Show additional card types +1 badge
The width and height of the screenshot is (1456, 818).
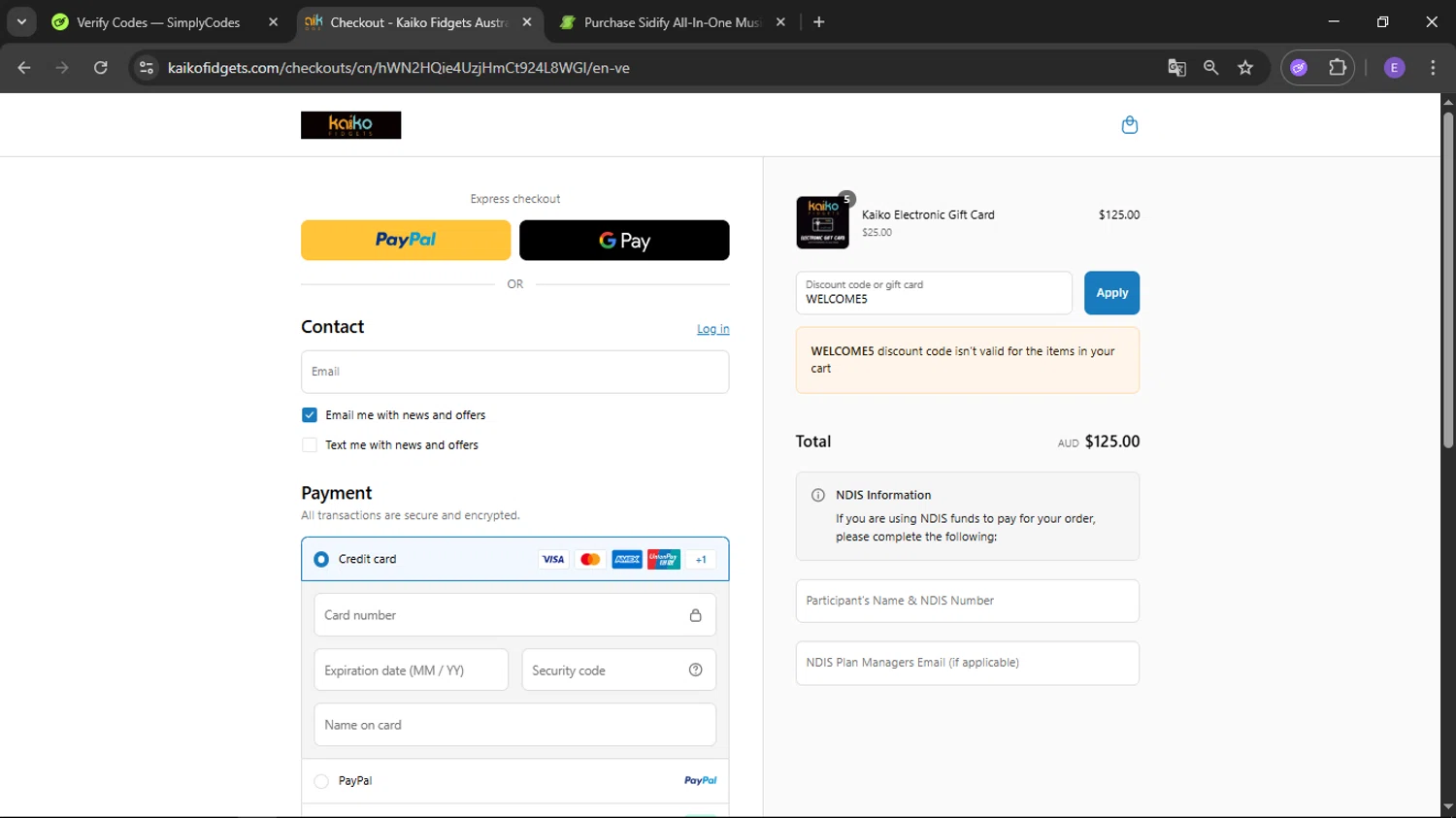tap(701, 559)
